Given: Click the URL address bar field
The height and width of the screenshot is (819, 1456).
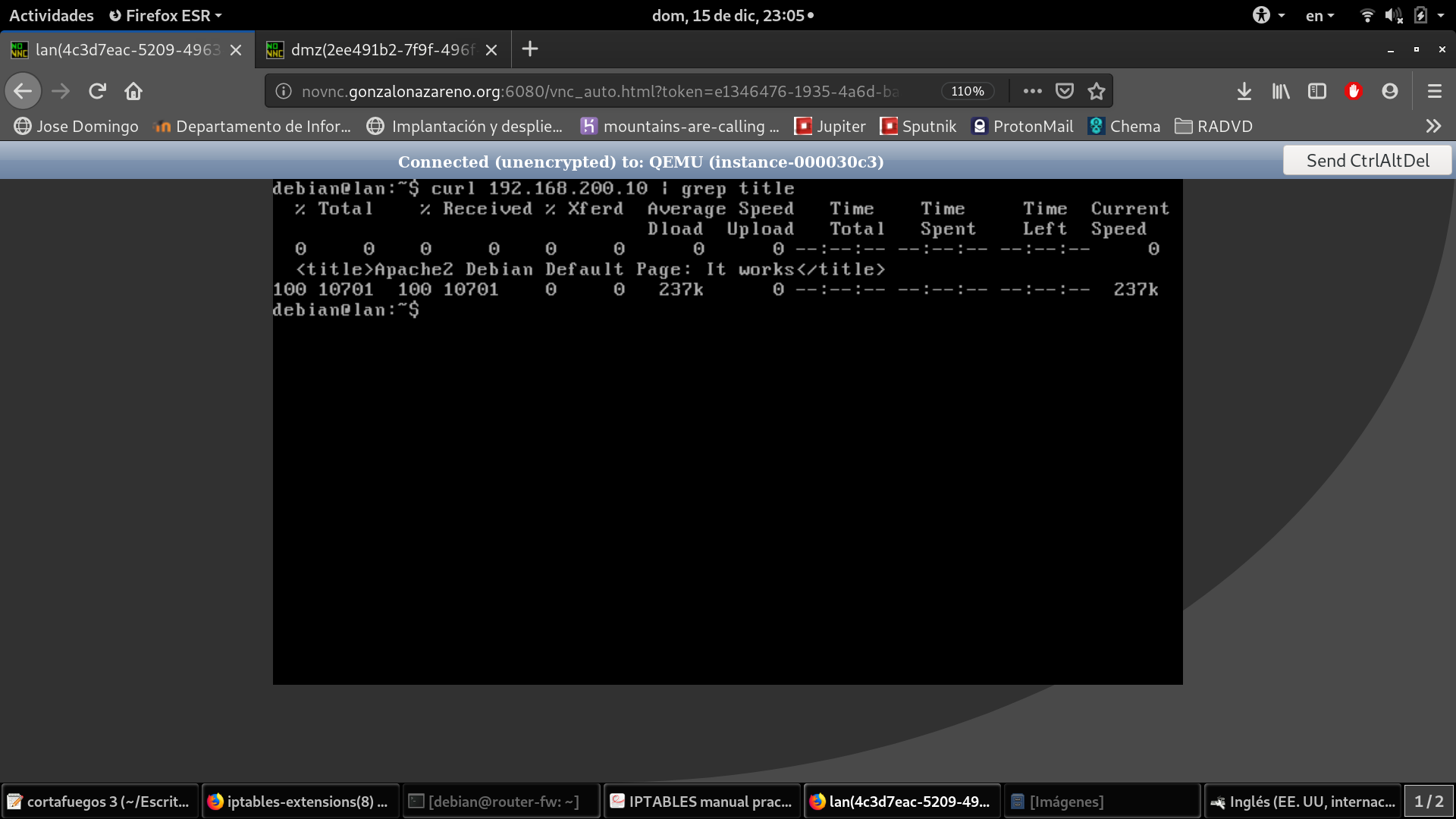Looking at the screenshot, I should click(599, 91).
